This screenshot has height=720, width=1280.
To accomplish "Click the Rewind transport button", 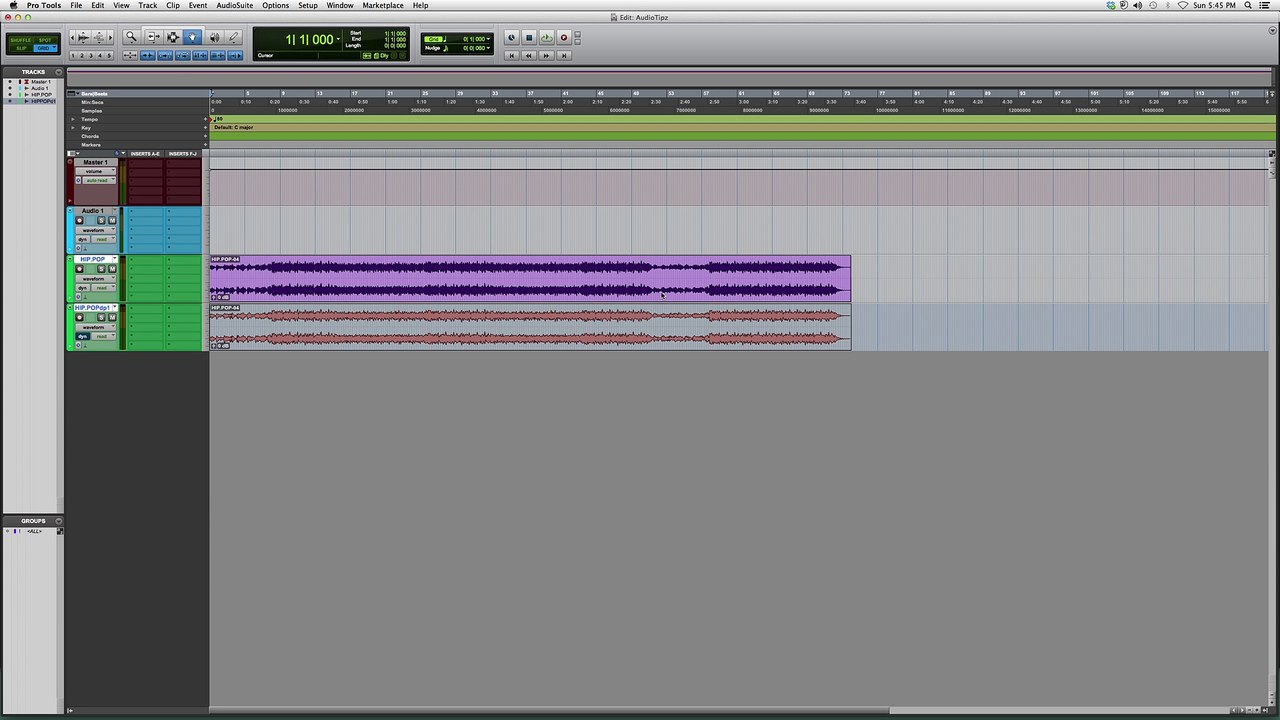I will [x=529, y=55].
